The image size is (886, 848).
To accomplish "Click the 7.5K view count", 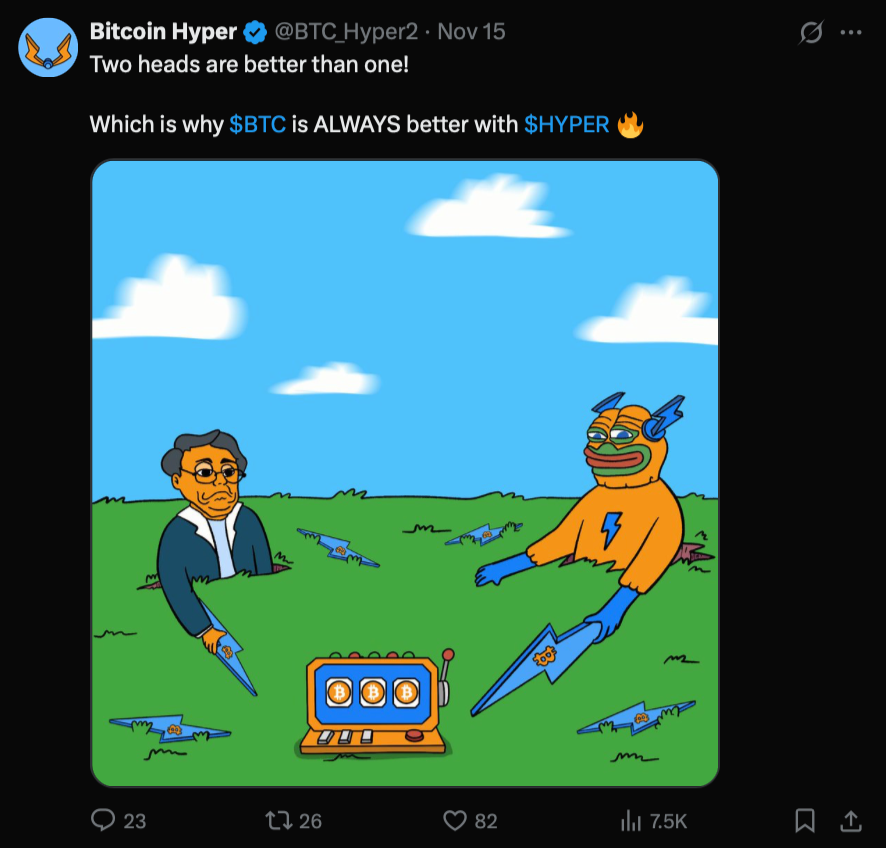I will pyautogui.click(x=668, y=821).
